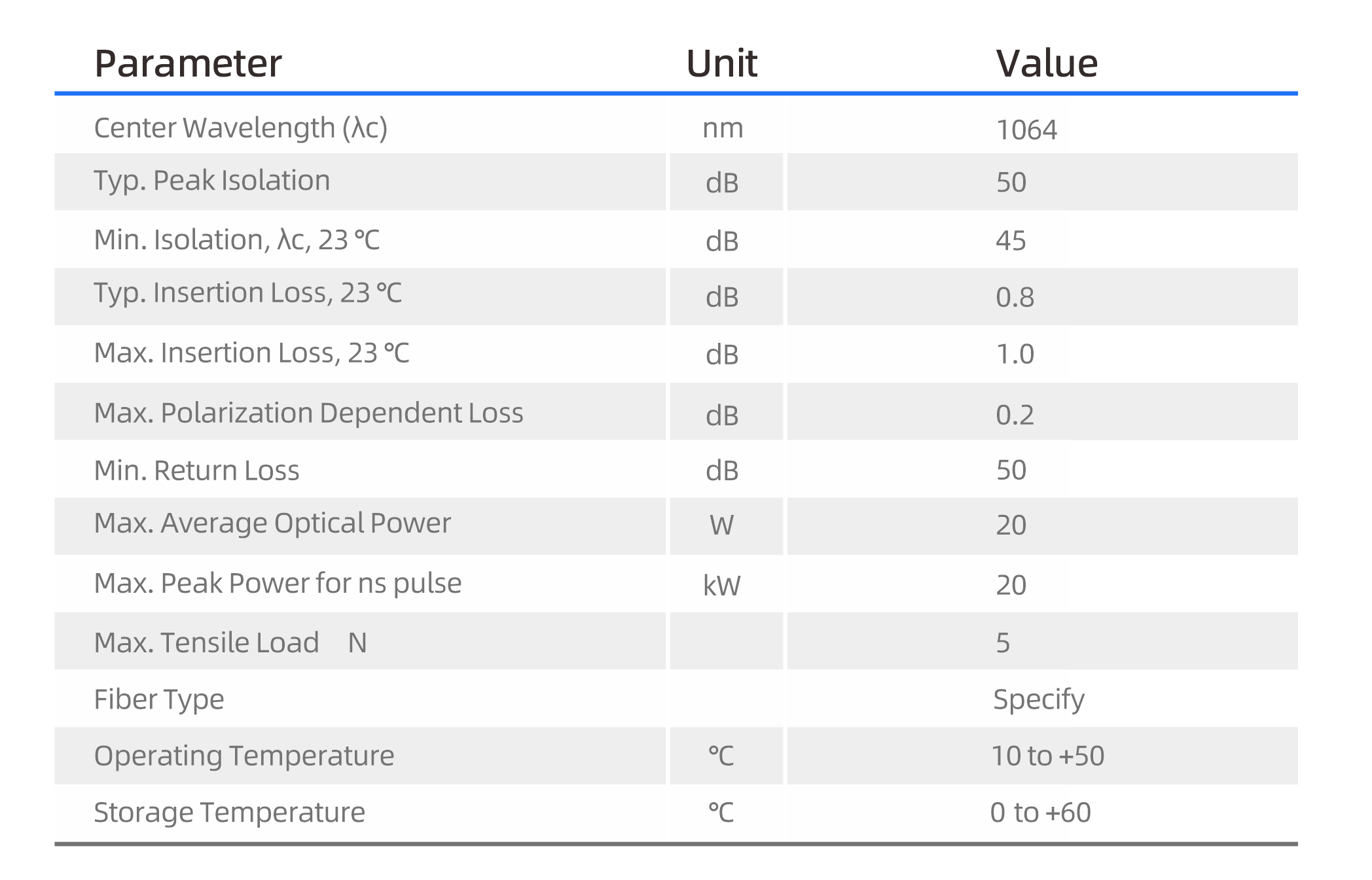The height and width of the screenshot is (880, 1372).
Task: Click the 0.8 insertion loss value
Action: (1015, 297)
